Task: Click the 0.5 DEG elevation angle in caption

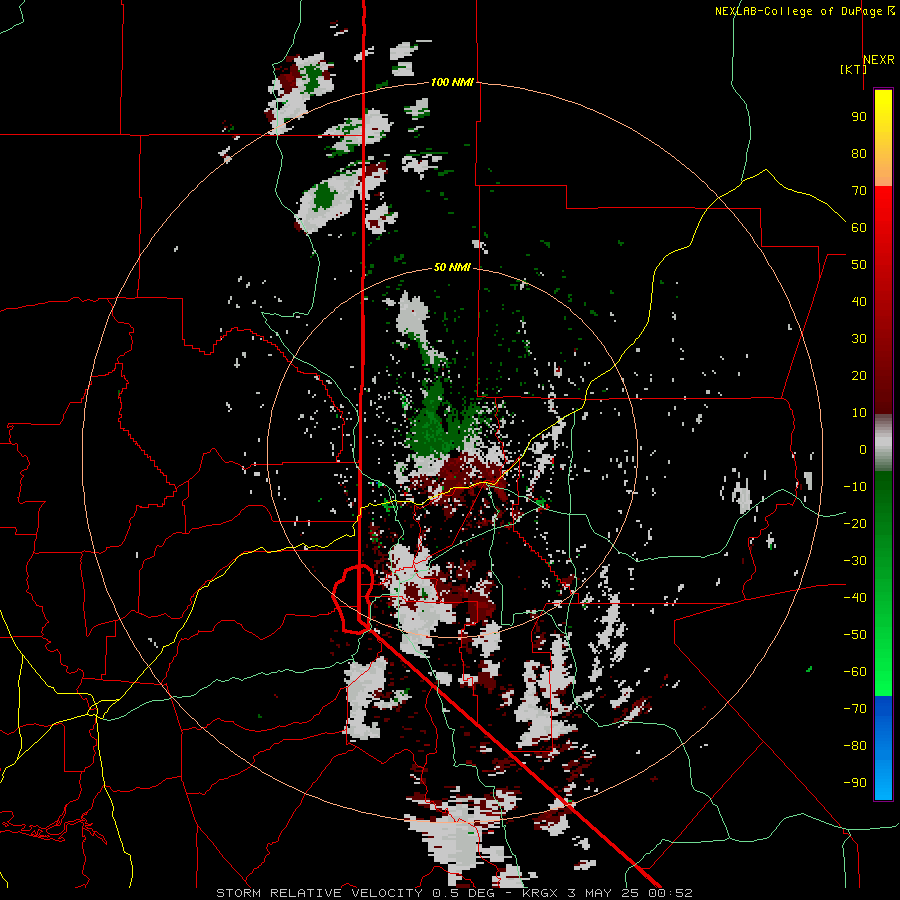Action: point(466,893)
